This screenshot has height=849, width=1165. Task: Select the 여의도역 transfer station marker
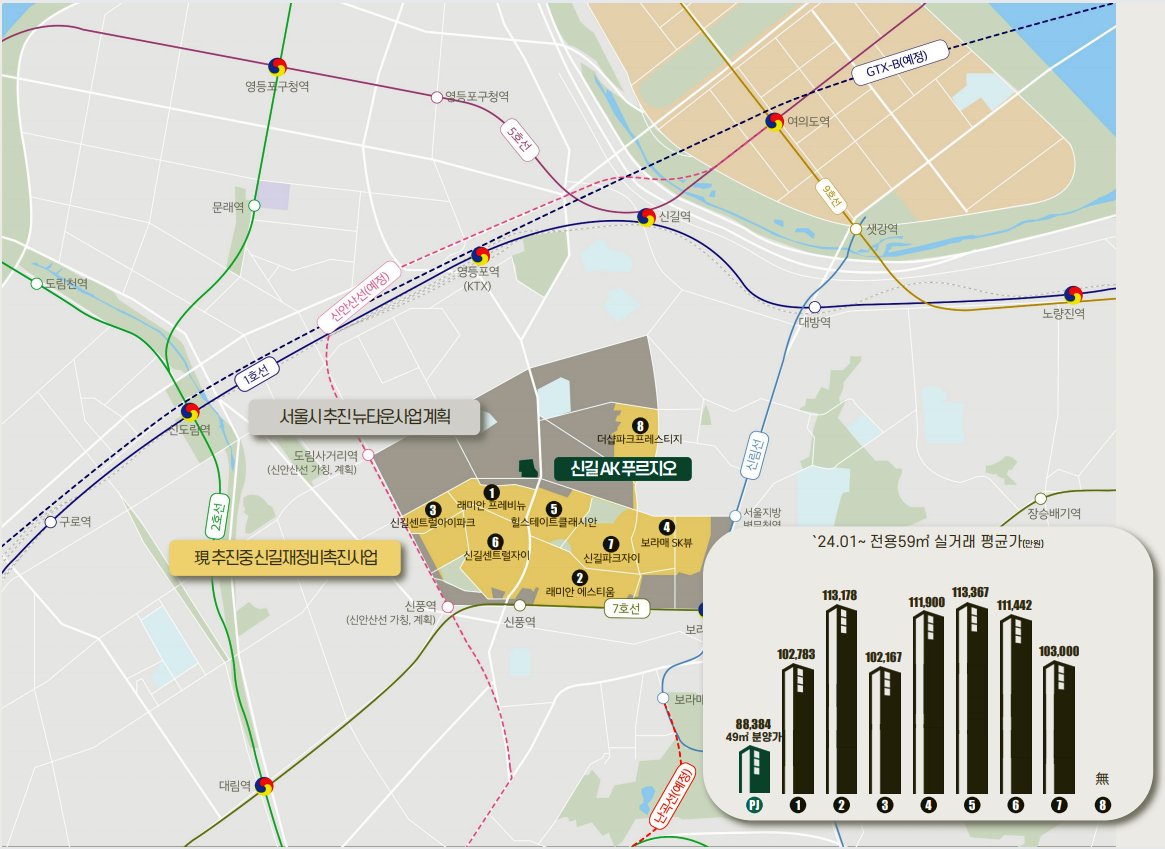pos(774,121)
